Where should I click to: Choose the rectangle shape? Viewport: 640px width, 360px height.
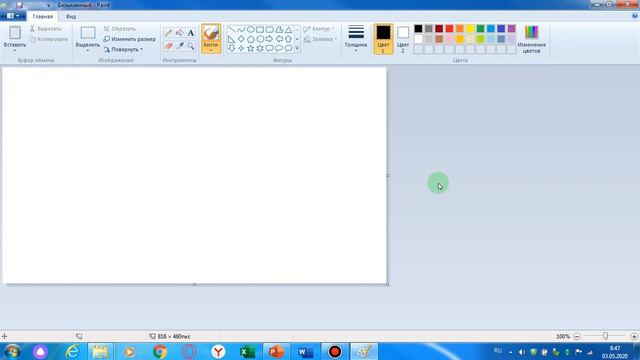click(260, 29)
